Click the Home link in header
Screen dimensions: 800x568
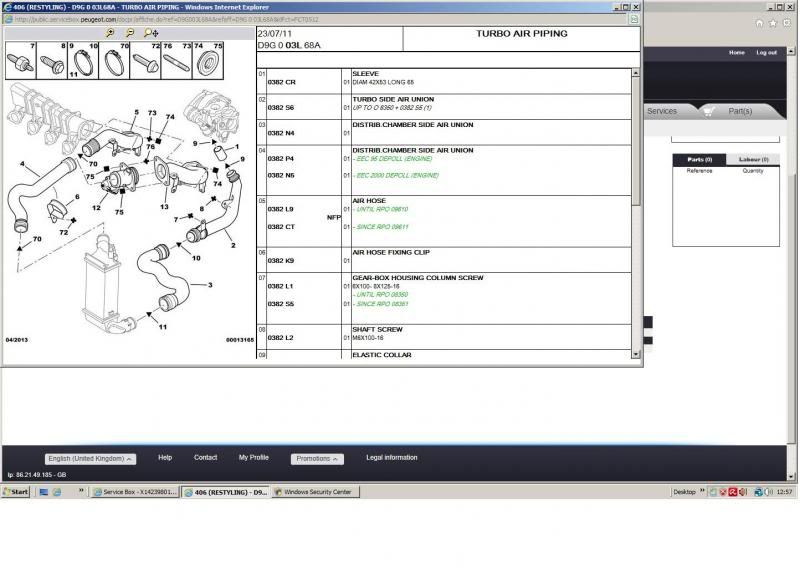pyautogui.click(x=736, y=53)
